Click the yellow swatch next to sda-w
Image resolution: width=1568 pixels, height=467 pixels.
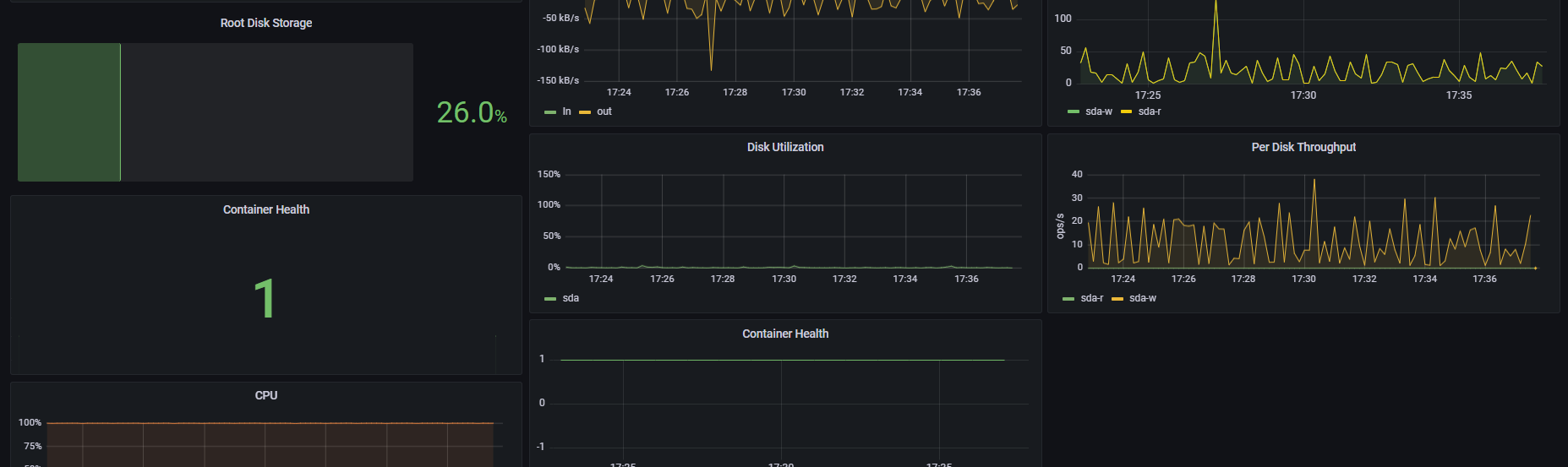(1117, 299)
